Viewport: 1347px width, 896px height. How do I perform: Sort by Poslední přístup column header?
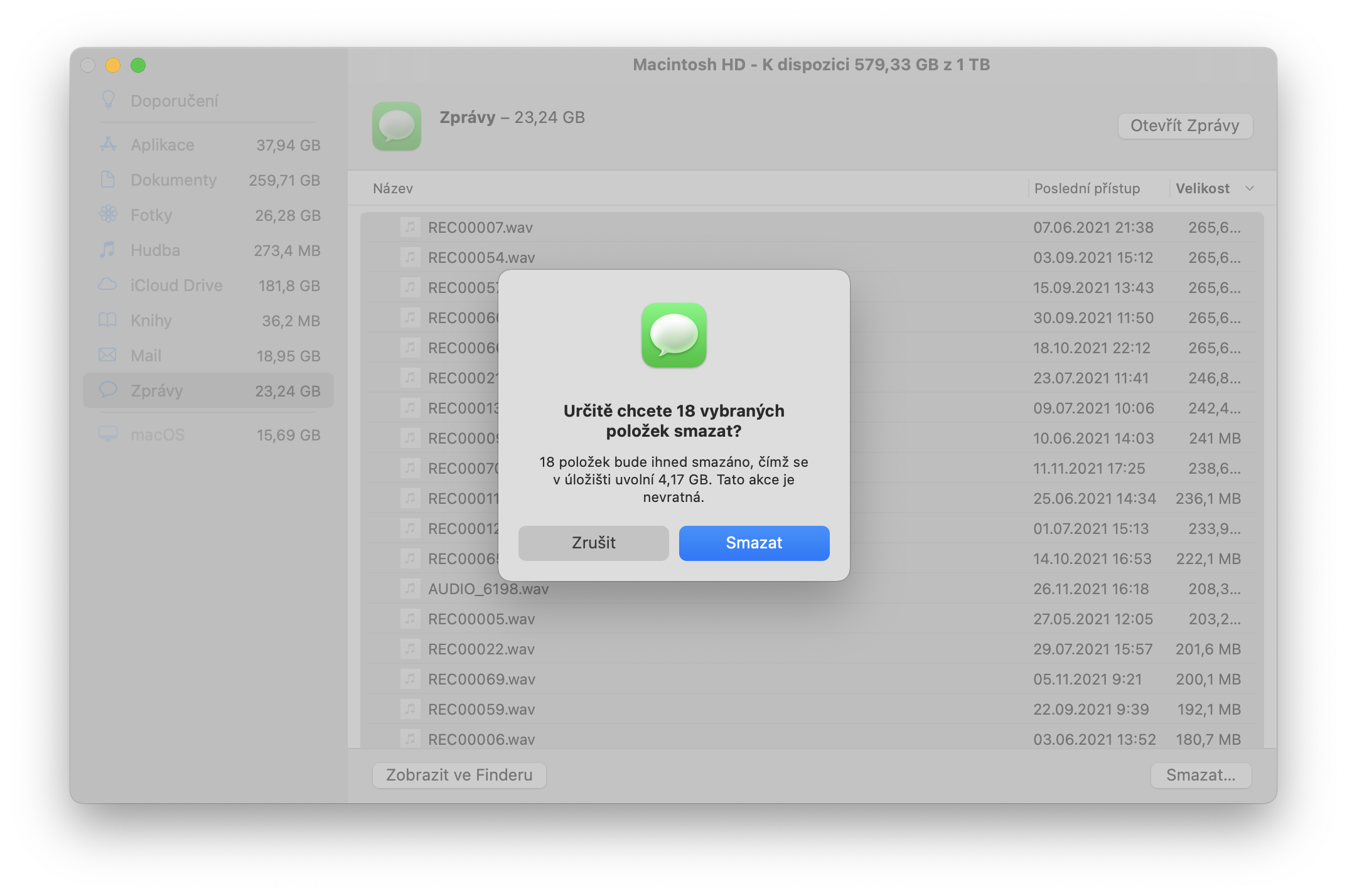pyautogui.click(x=1087, y=188)
